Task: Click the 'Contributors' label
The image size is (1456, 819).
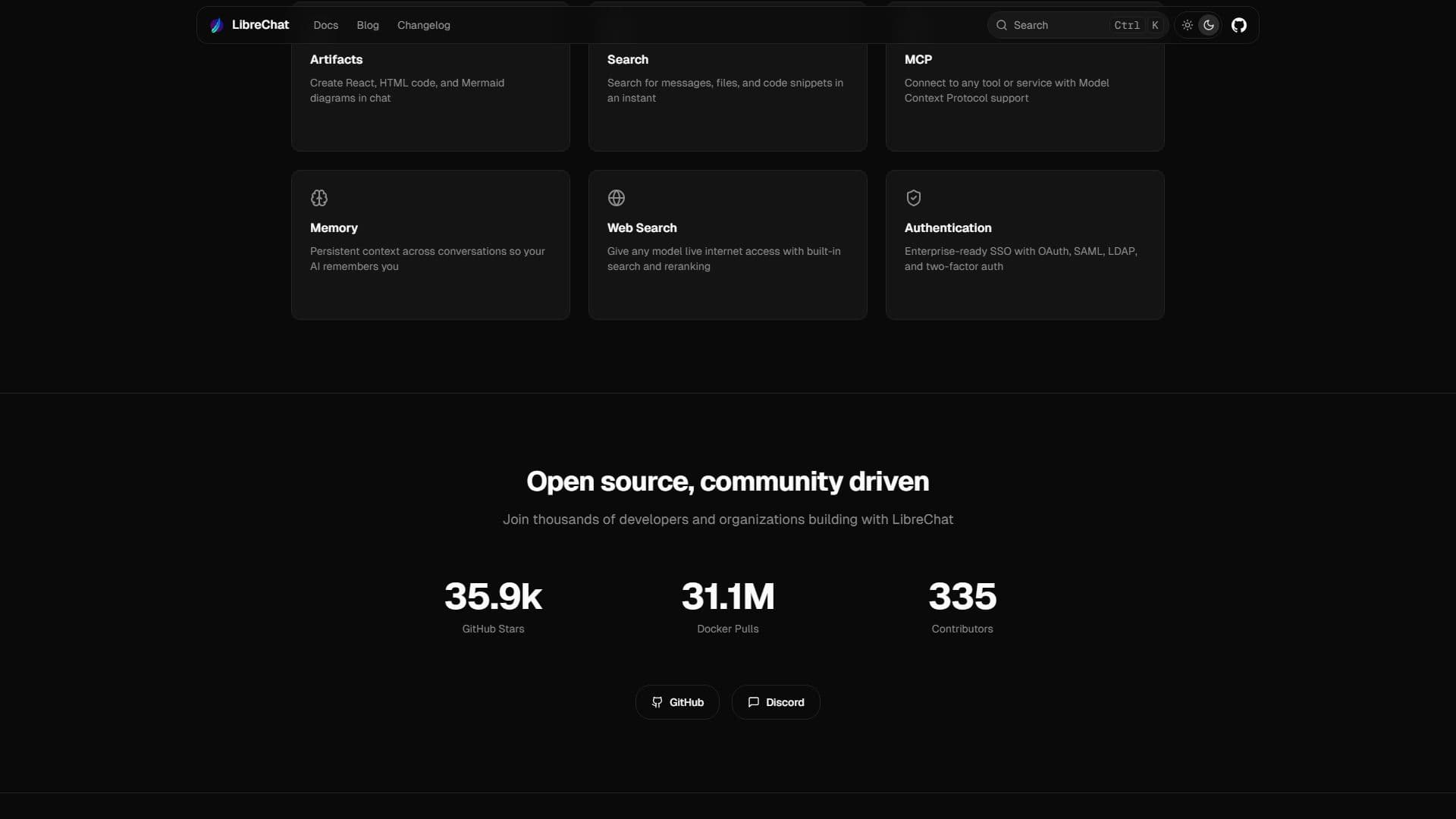Action: pyautogui.click(x=962, y=629)
